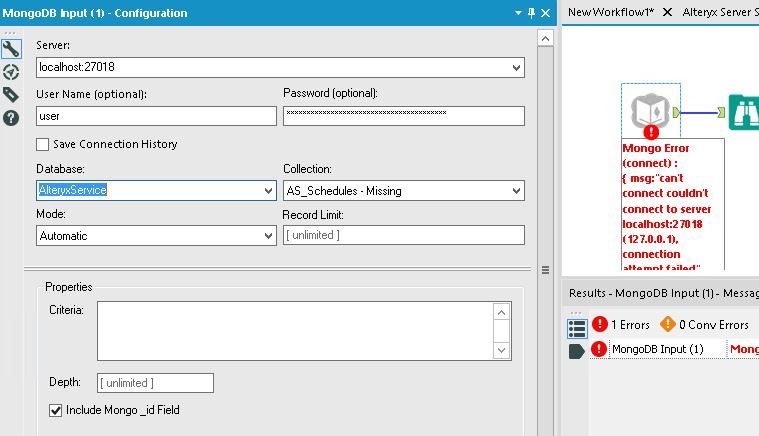Screen dimensions: 759x436
Task: Expand the Mode dropdown
Action: click(x=268, y=236)
